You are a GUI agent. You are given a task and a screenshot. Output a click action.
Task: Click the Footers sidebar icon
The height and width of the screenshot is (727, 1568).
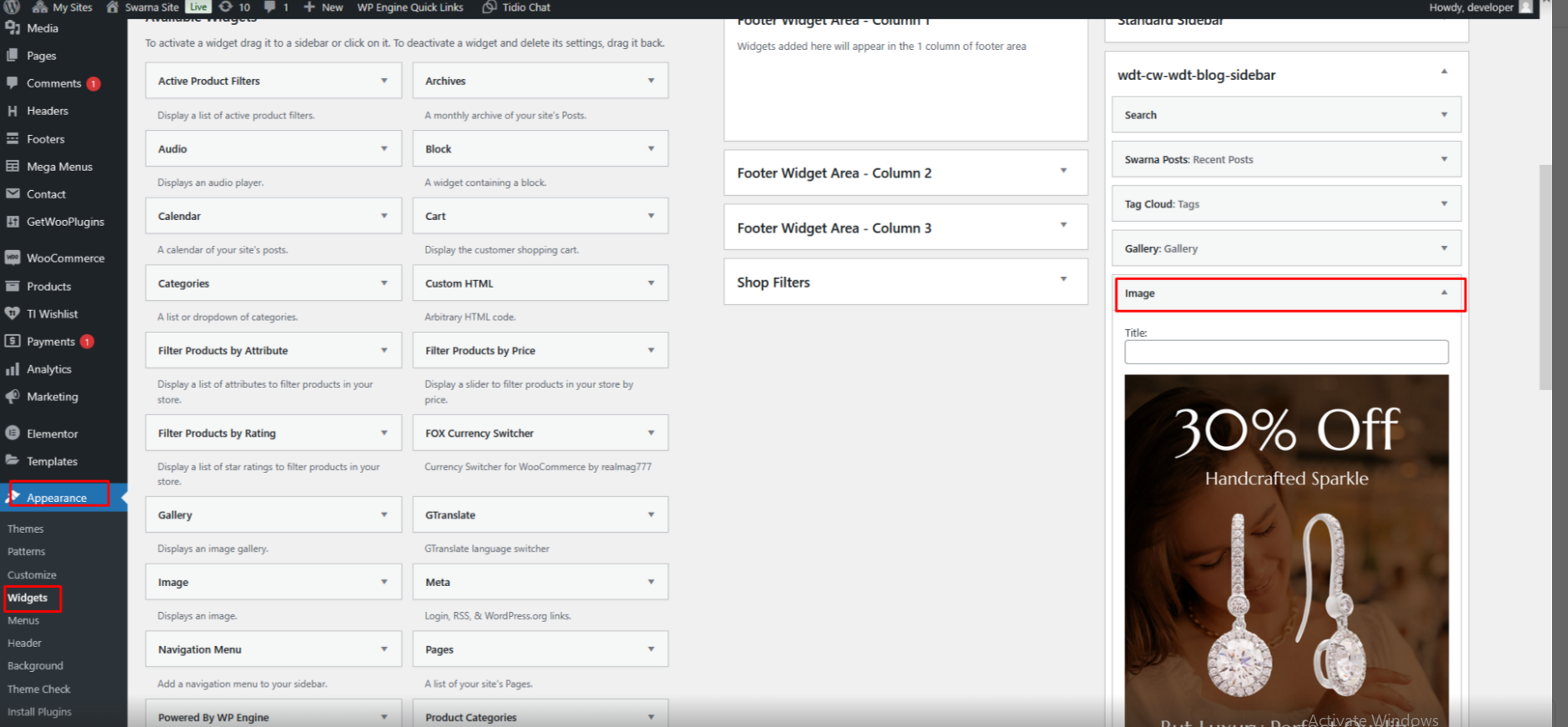click(x=13, y=138)
